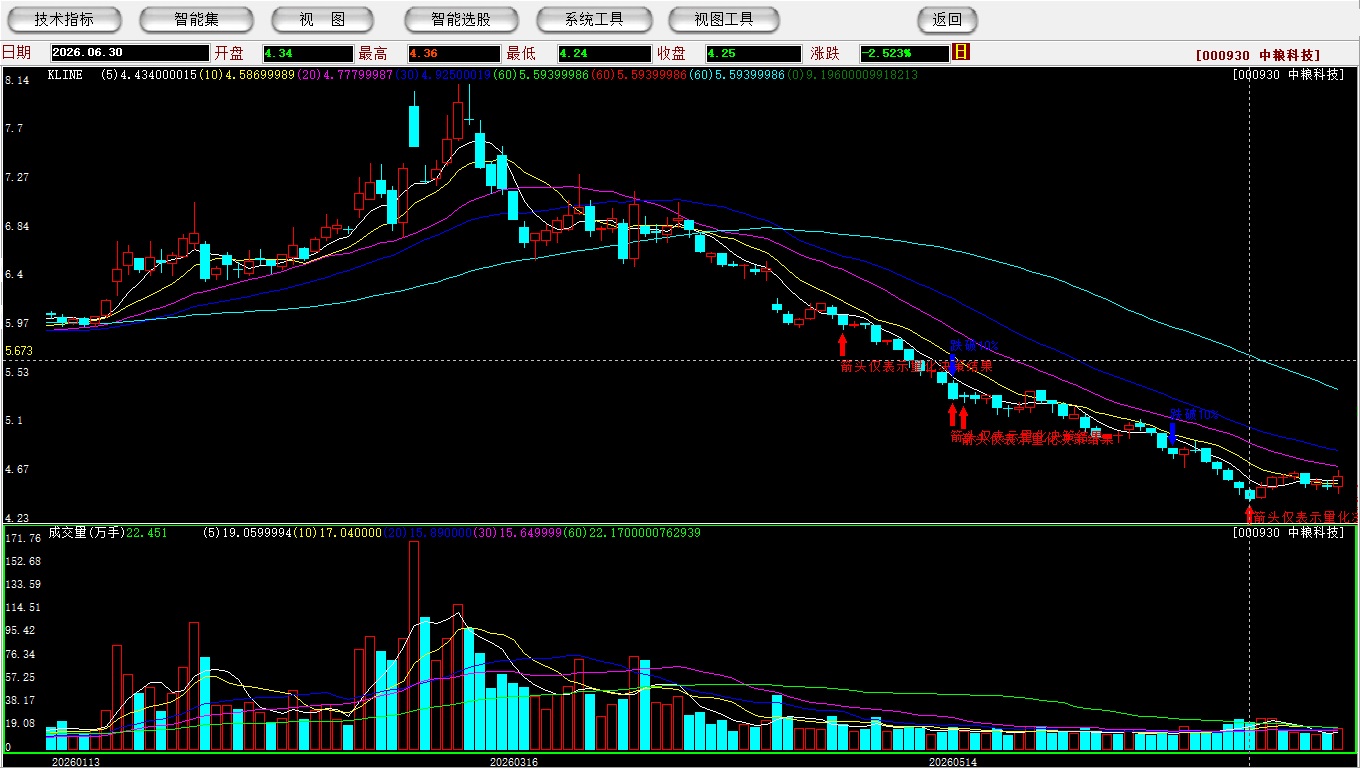Click the second 跌破10% blue marker
Image resolution: width=1360 pixels, height=768 pixels.
[1194, 414]
